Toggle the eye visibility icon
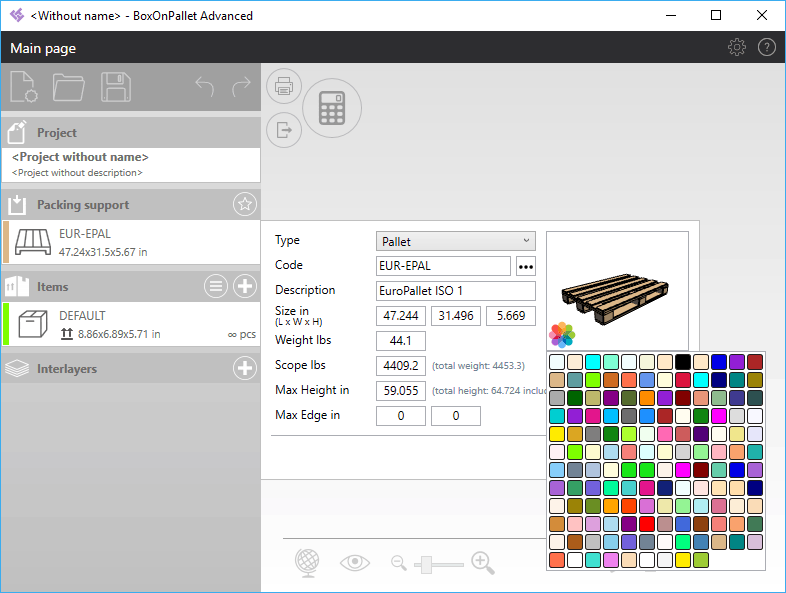Screen dimensions: 786x593 [x=355, y=562]
